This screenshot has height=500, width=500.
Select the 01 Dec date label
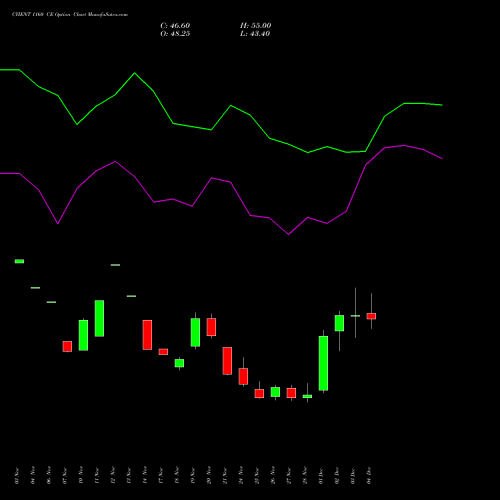321,476
